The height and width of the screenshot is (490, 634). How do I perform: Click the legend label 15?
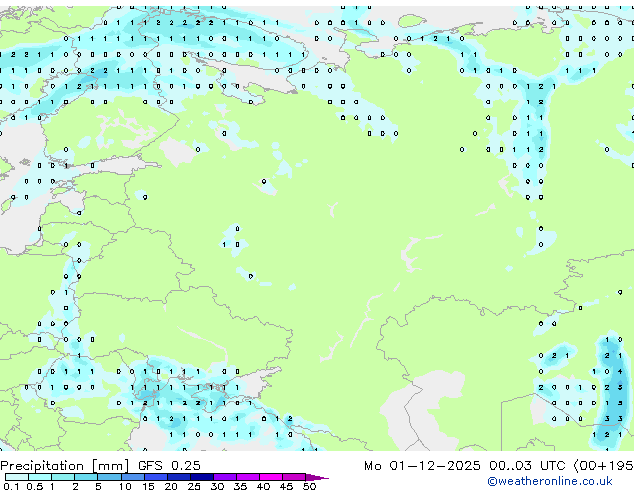(x=148, y=486)
